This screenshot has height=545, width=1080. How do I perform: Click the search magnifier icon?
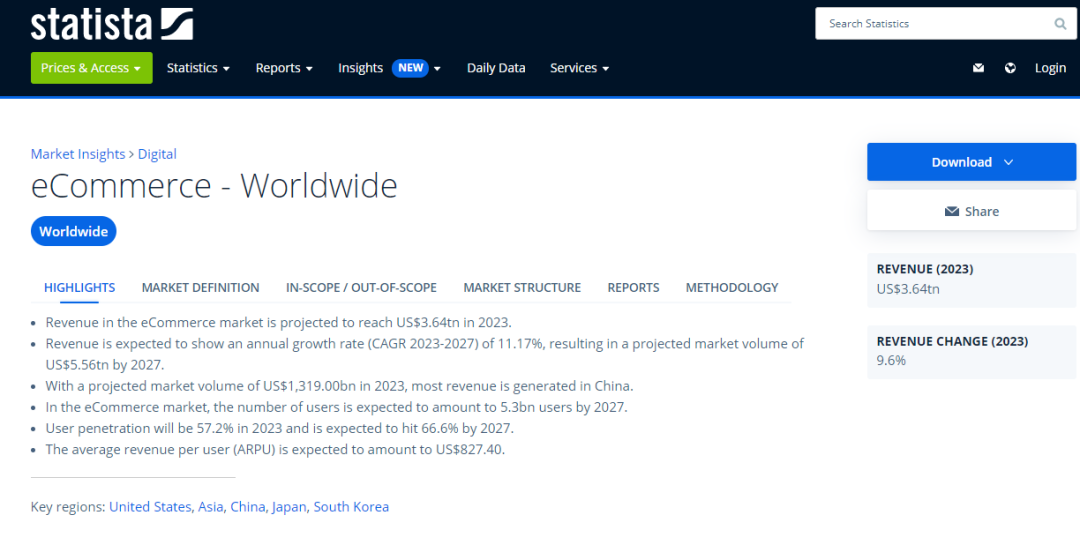1060,24
